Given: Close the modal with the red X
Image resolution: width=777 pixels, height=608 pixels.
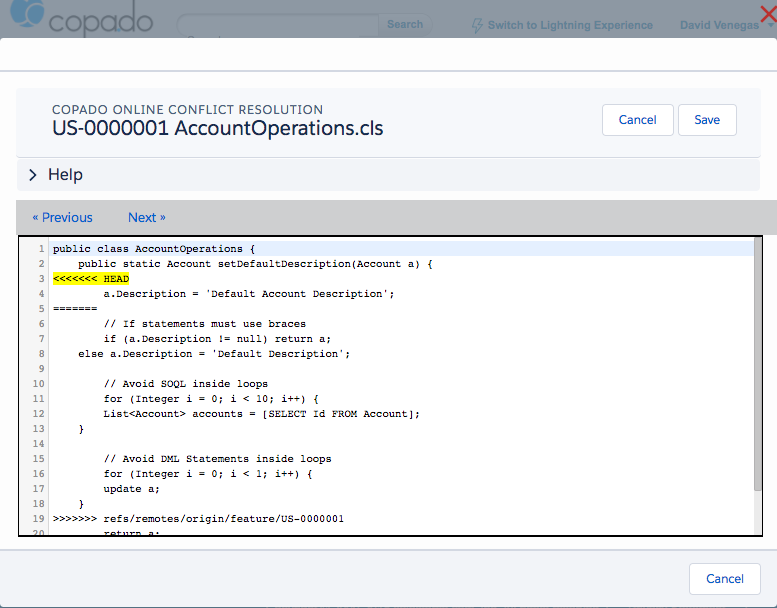Looking at the screenshot, I should [x=768, y=14].
